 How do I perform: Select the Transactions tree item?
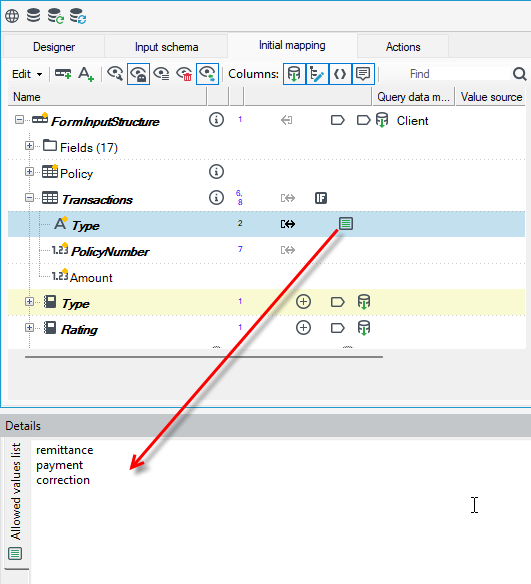pos(97,200)
